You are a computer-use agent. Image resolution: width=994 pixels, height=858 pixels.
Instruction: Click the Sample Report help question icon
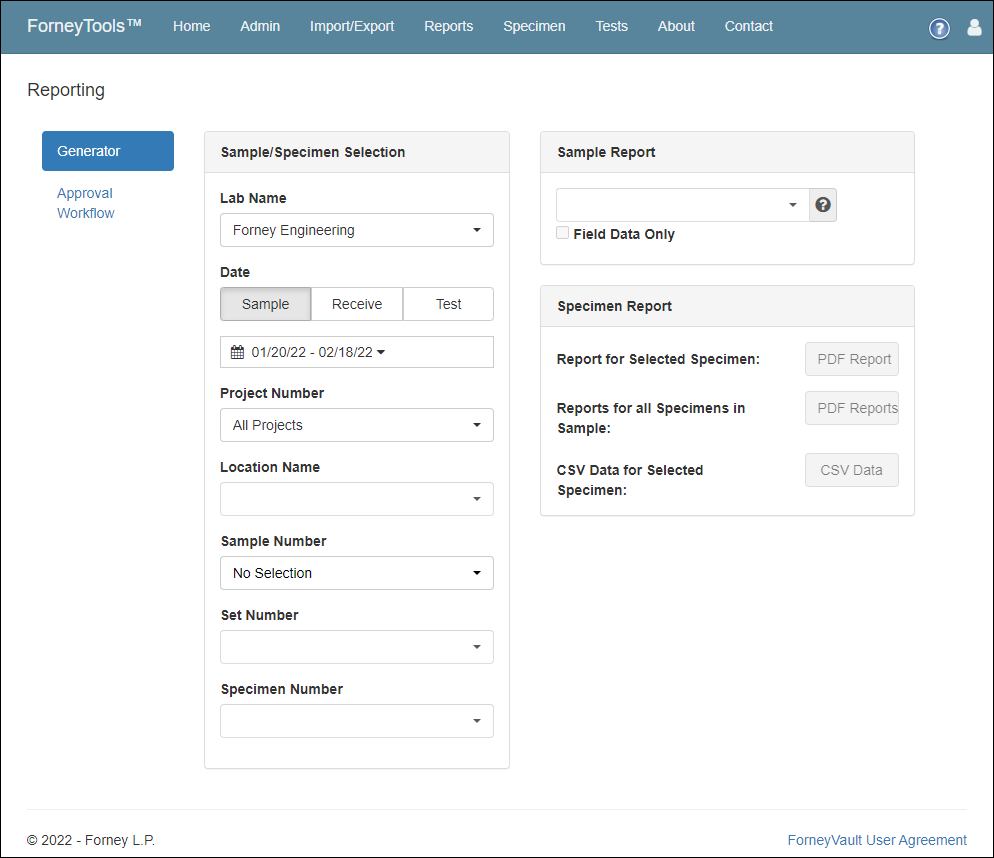[823, 205]
